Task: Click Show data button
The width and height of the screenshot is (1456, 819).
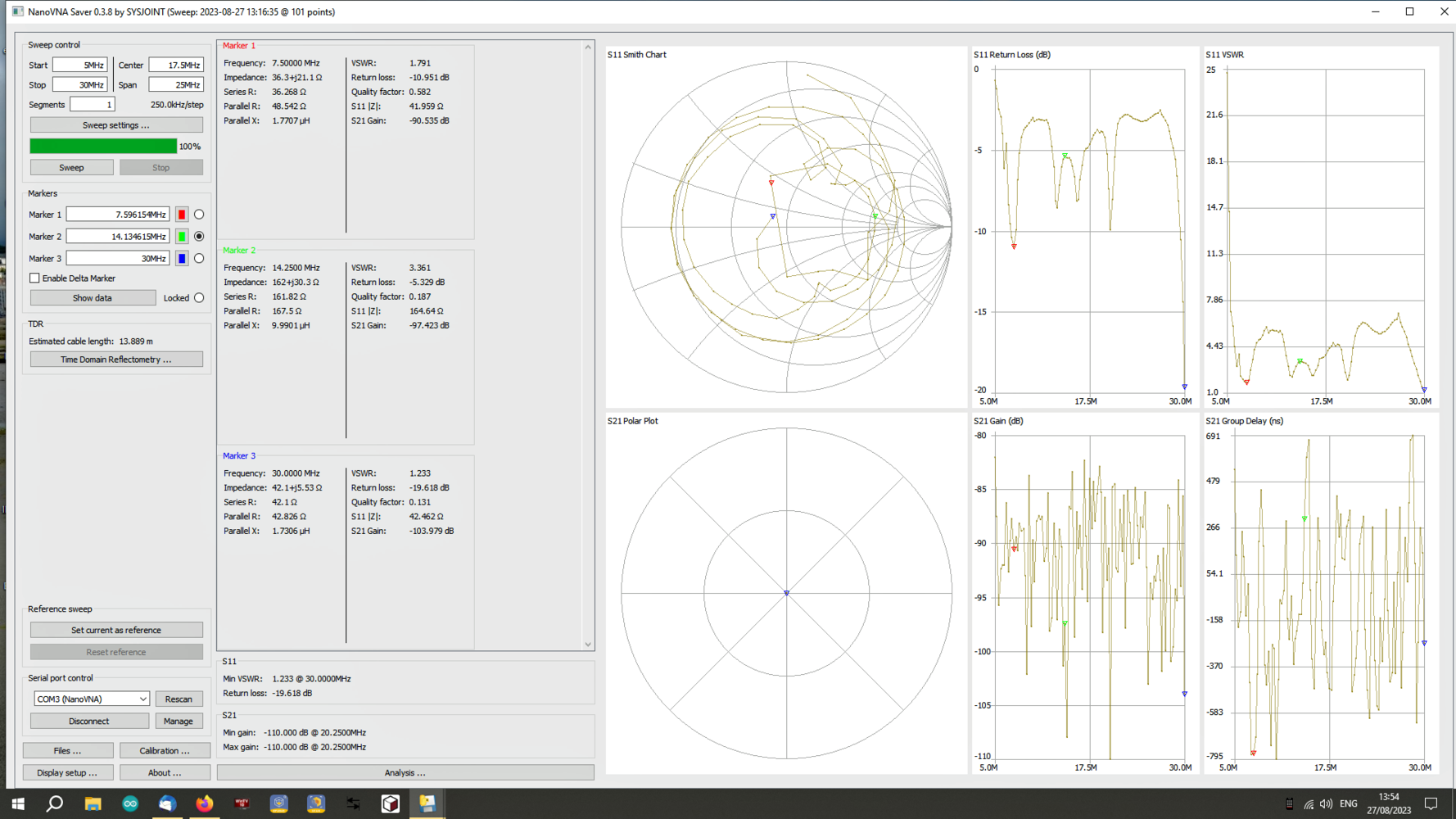Action: (x=93, y=298)
